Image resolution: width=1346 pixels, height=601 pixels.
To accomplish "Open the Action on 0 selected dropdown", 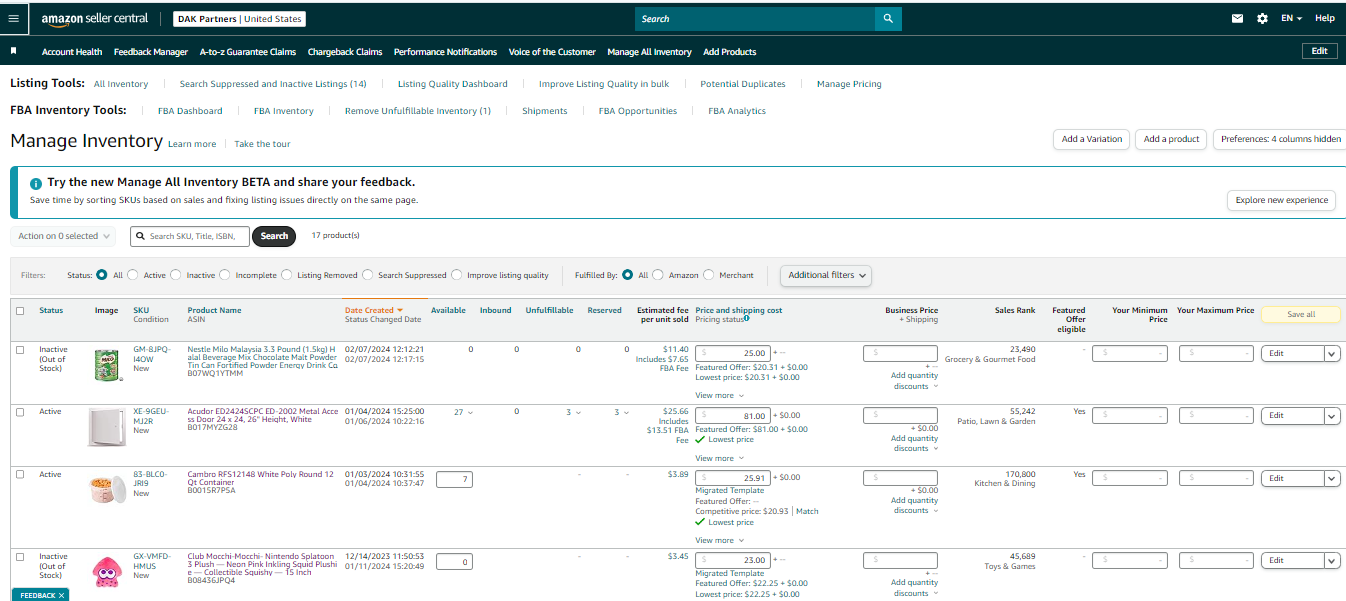I will (x=64, y=236).
